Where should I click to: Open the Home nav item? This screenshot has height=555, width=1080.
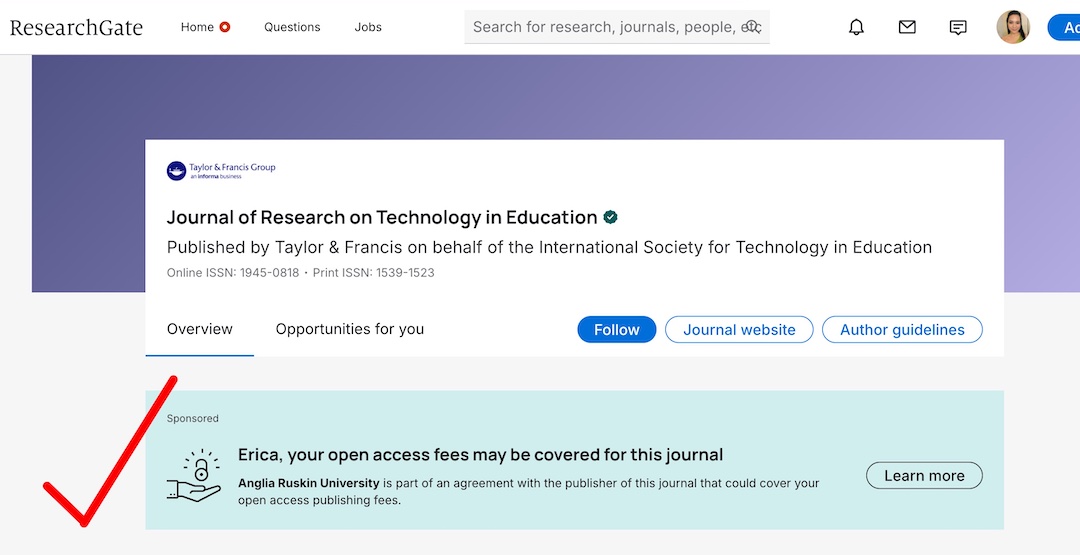[x=197, y=28]
